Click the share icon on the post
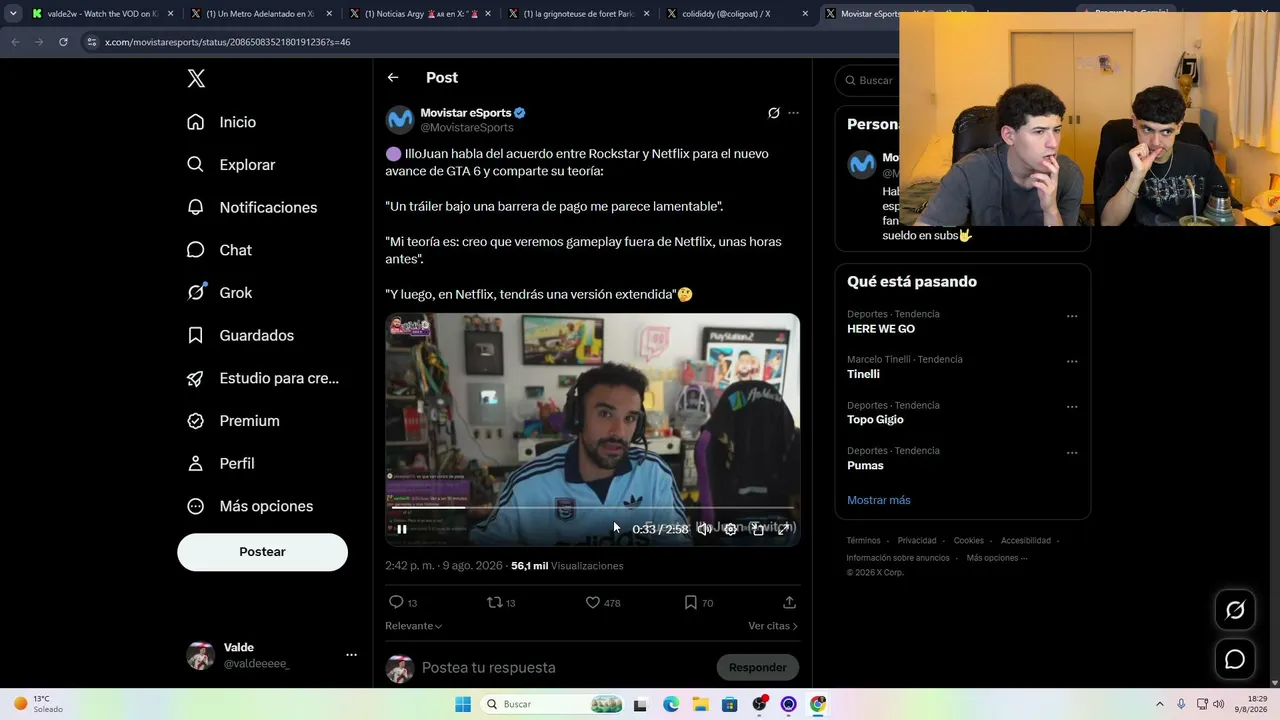The image size is (1280, 720). pyautogui.click(x=789, y=602)
